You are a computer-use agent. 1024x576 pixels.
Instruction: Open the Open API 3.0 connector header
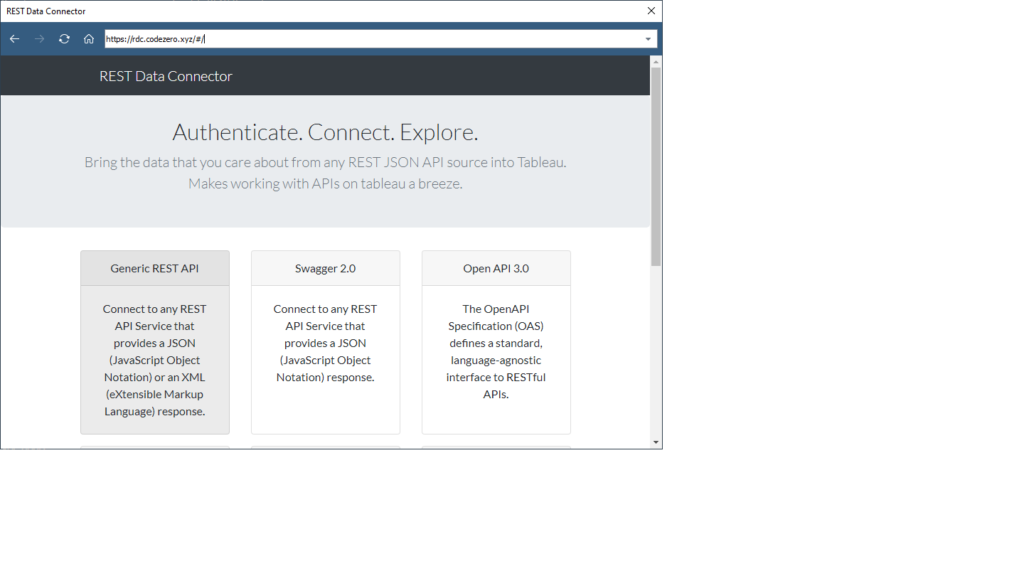pos(496,268)
